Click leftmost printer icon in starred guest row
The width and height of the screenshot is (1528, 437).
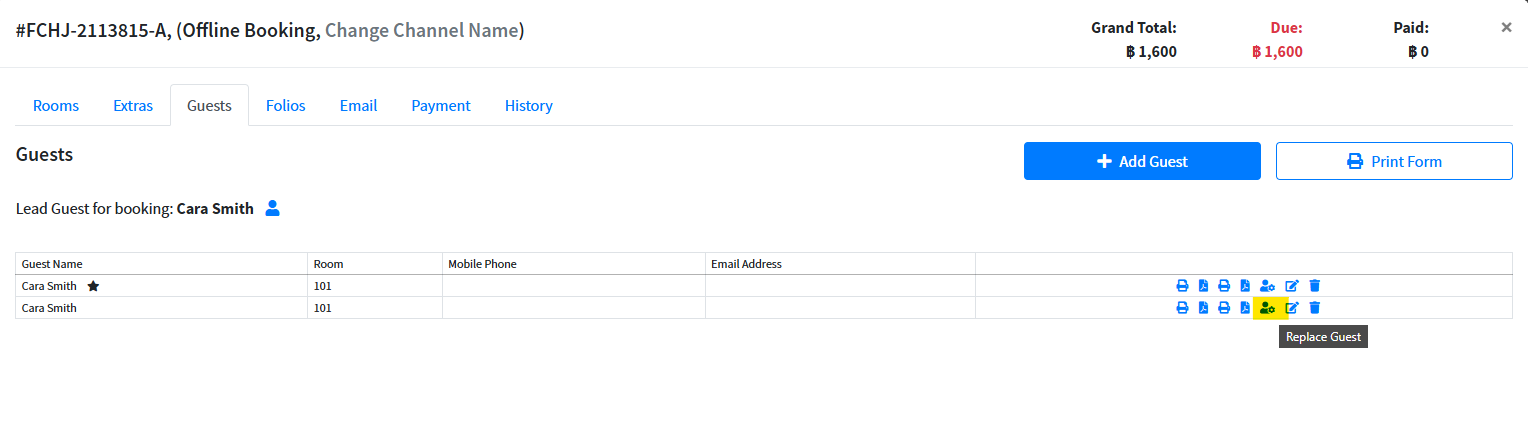tap(1182, 286)
